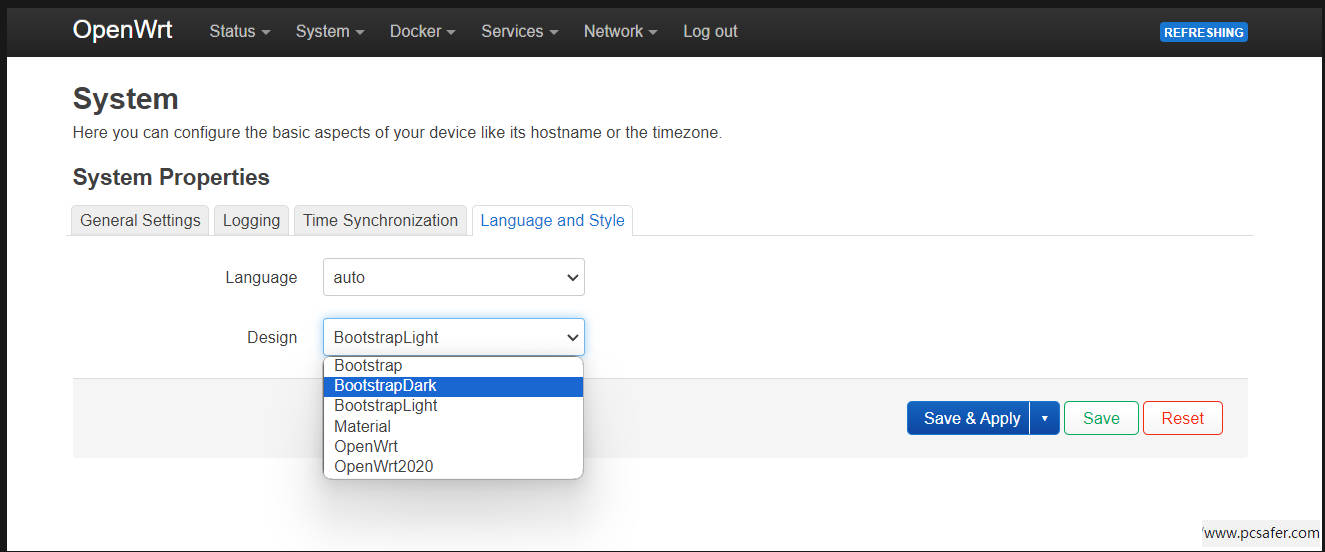
Task: Expand the Docker menu
Action: click(x=422, y=31)
